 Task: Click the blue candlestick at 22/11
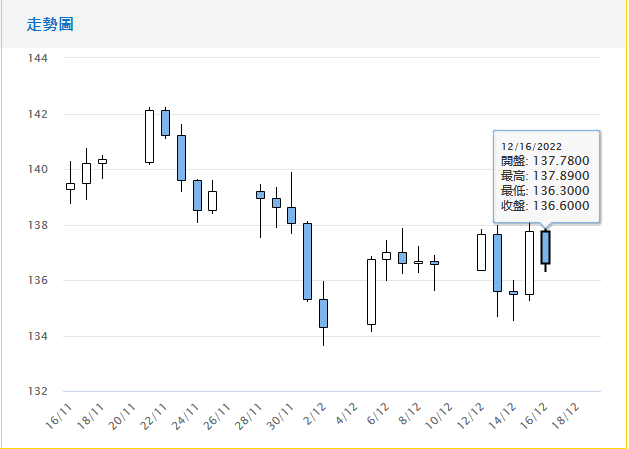point(165,122)
